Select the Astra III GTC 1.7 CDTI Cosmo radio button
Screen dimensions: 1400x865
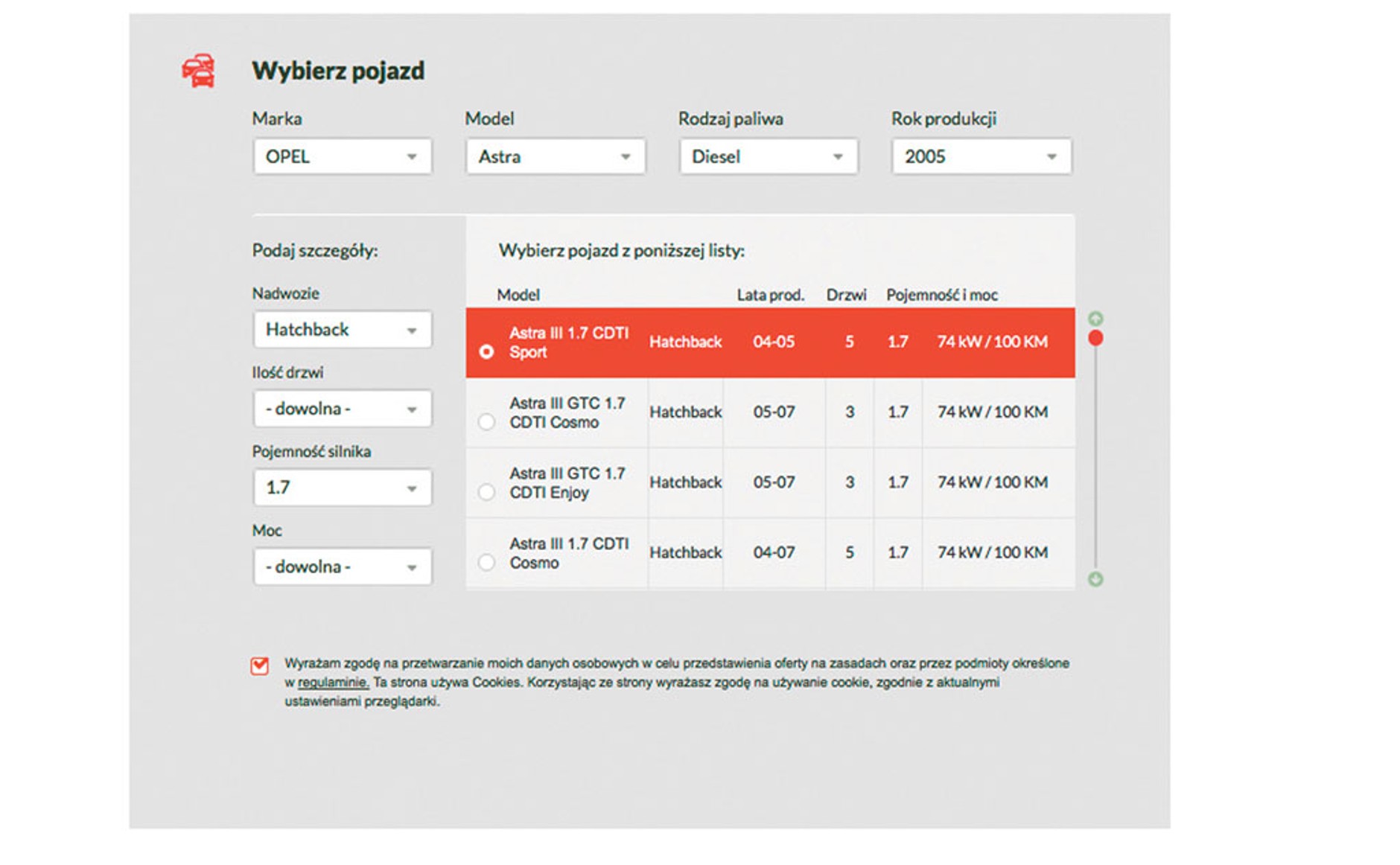(486, 422)
